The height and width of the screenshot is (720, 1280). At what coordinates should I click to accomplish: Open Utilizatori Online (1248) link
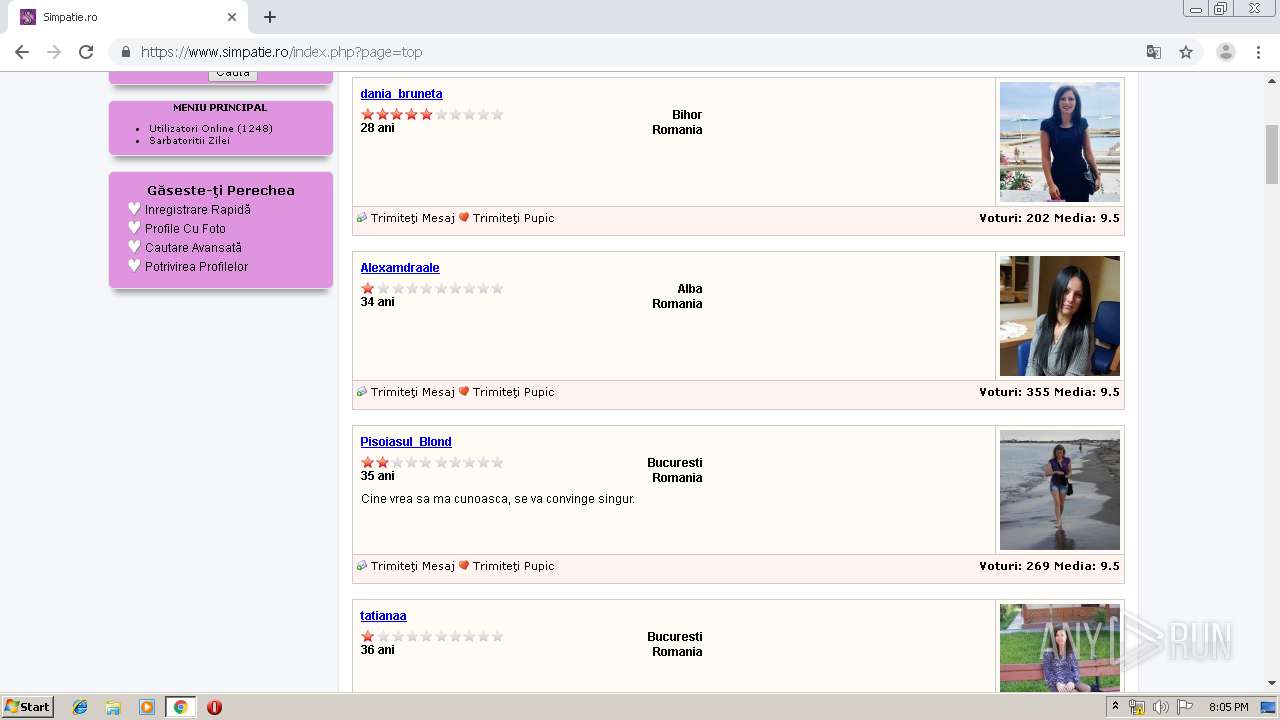(x=211, y=128)
